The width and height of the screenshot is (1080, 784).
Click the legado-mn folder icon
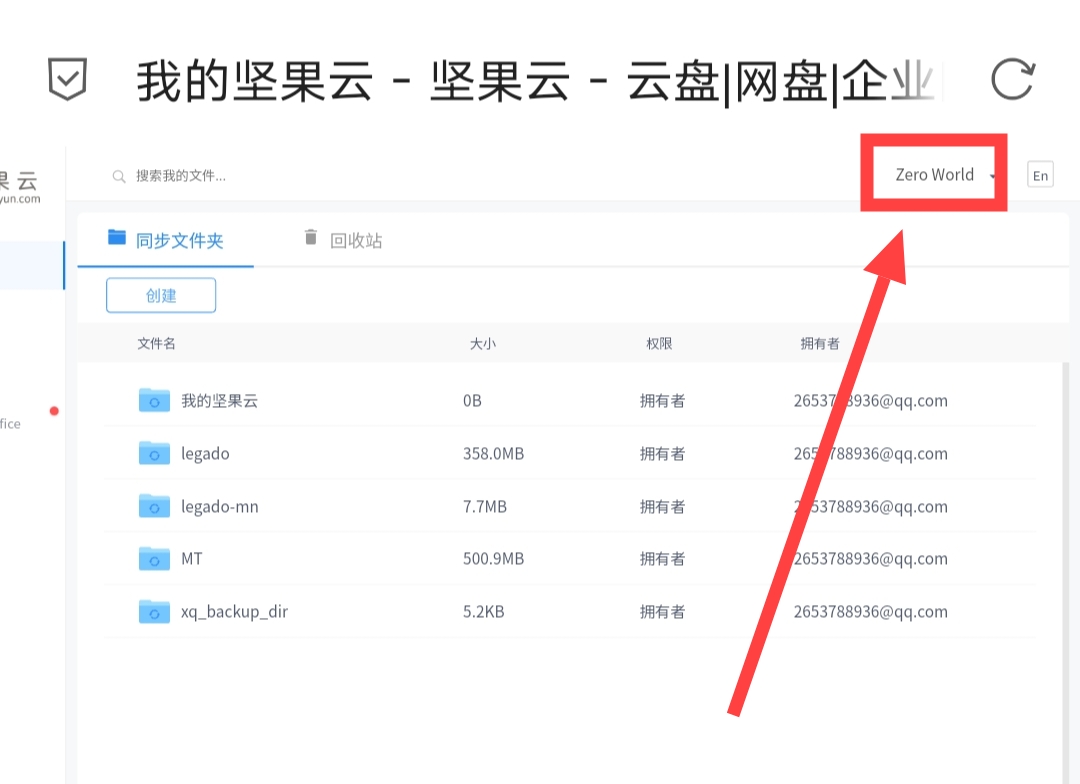tap(154, 506)
